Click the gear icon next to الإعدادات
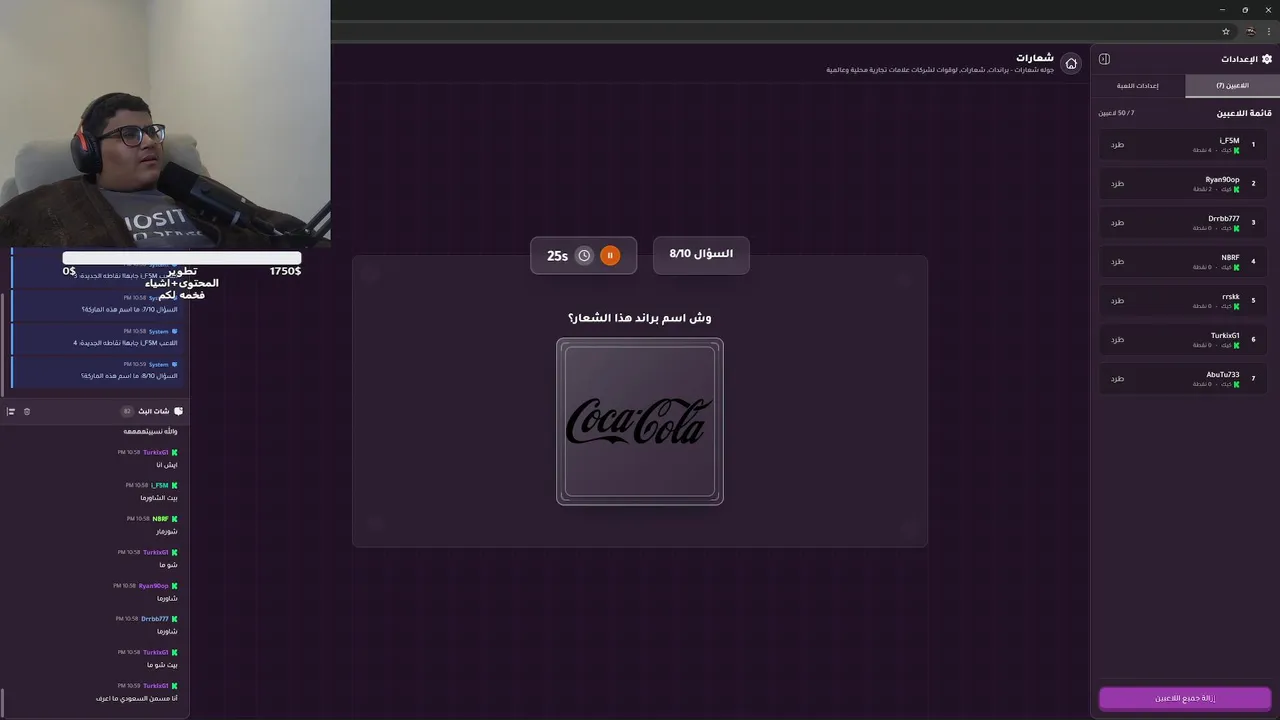 click(x=1267, y=59)
